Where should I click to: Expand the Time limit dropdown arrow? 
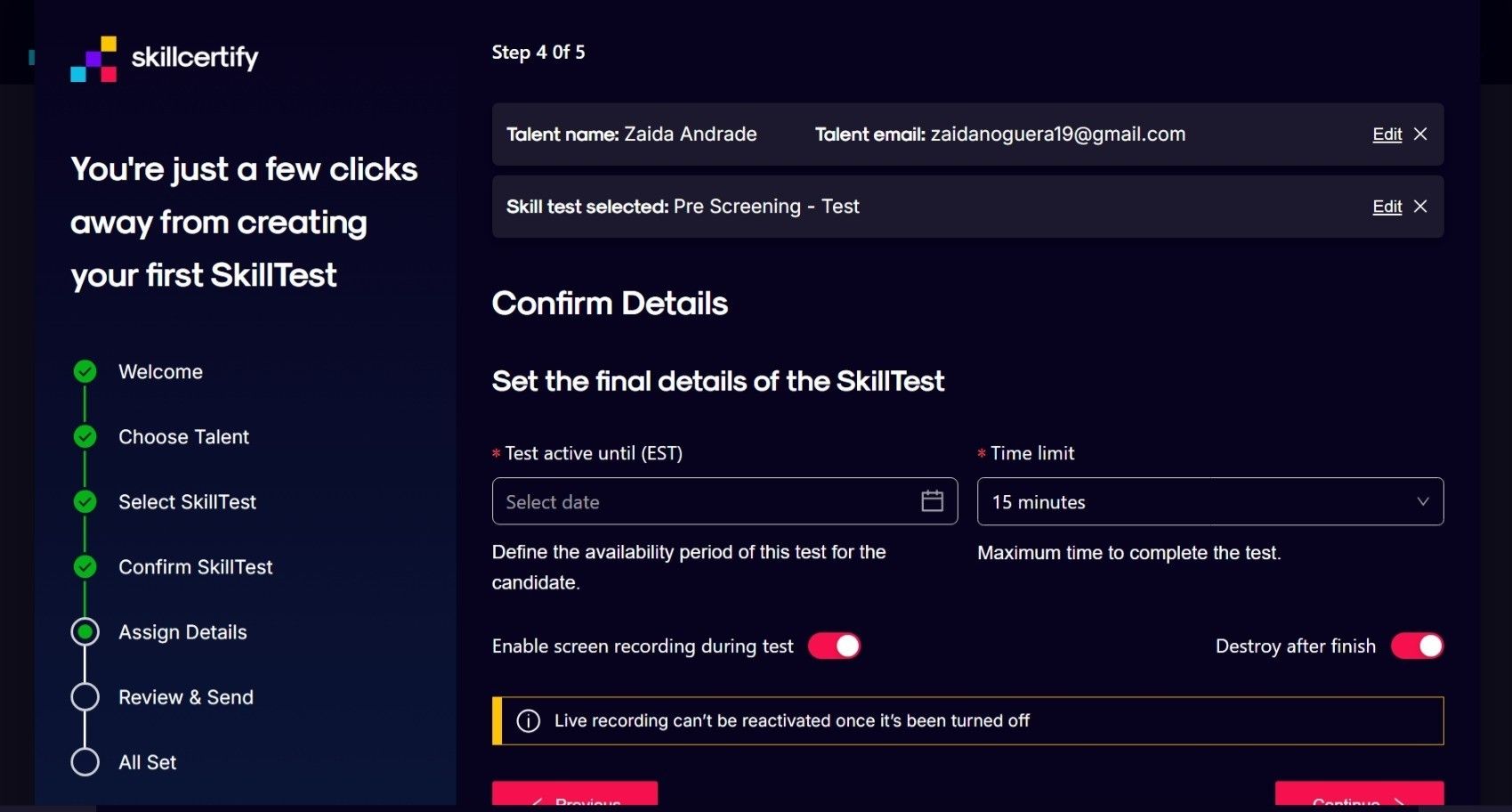1422,502
